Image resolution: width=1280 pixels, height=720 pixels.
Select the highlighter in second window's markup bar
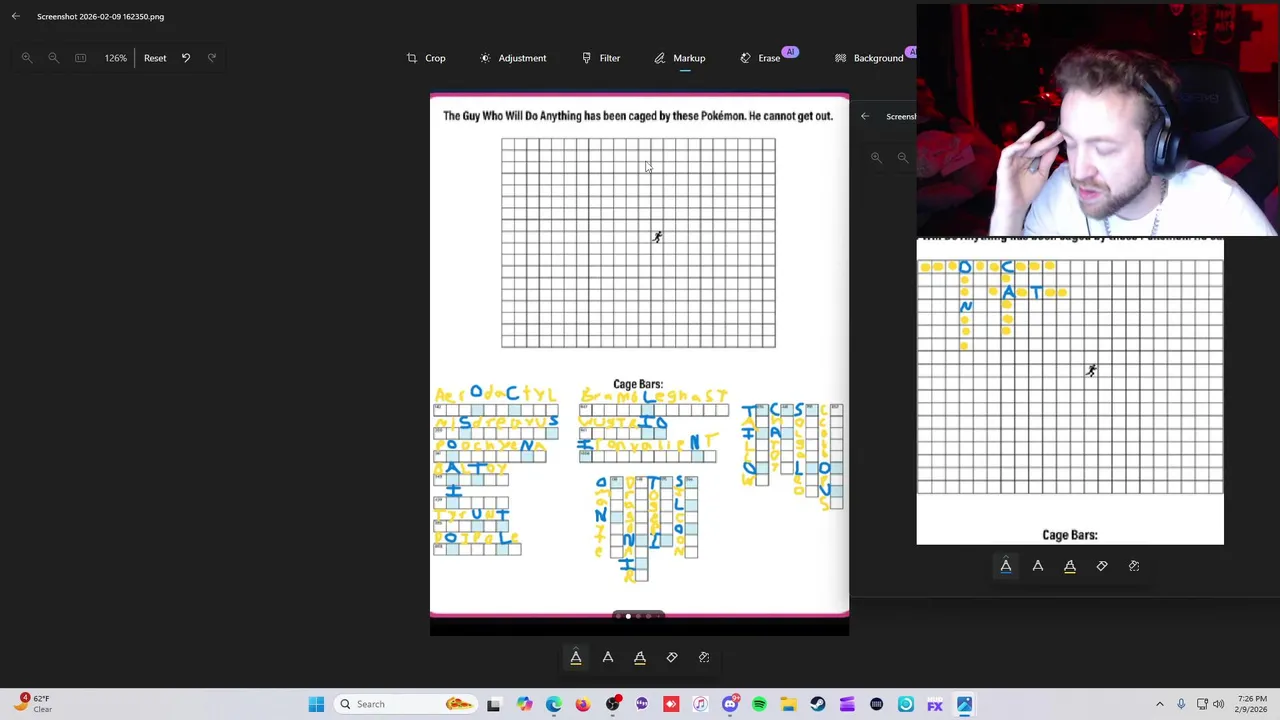tap(1070, 566)
